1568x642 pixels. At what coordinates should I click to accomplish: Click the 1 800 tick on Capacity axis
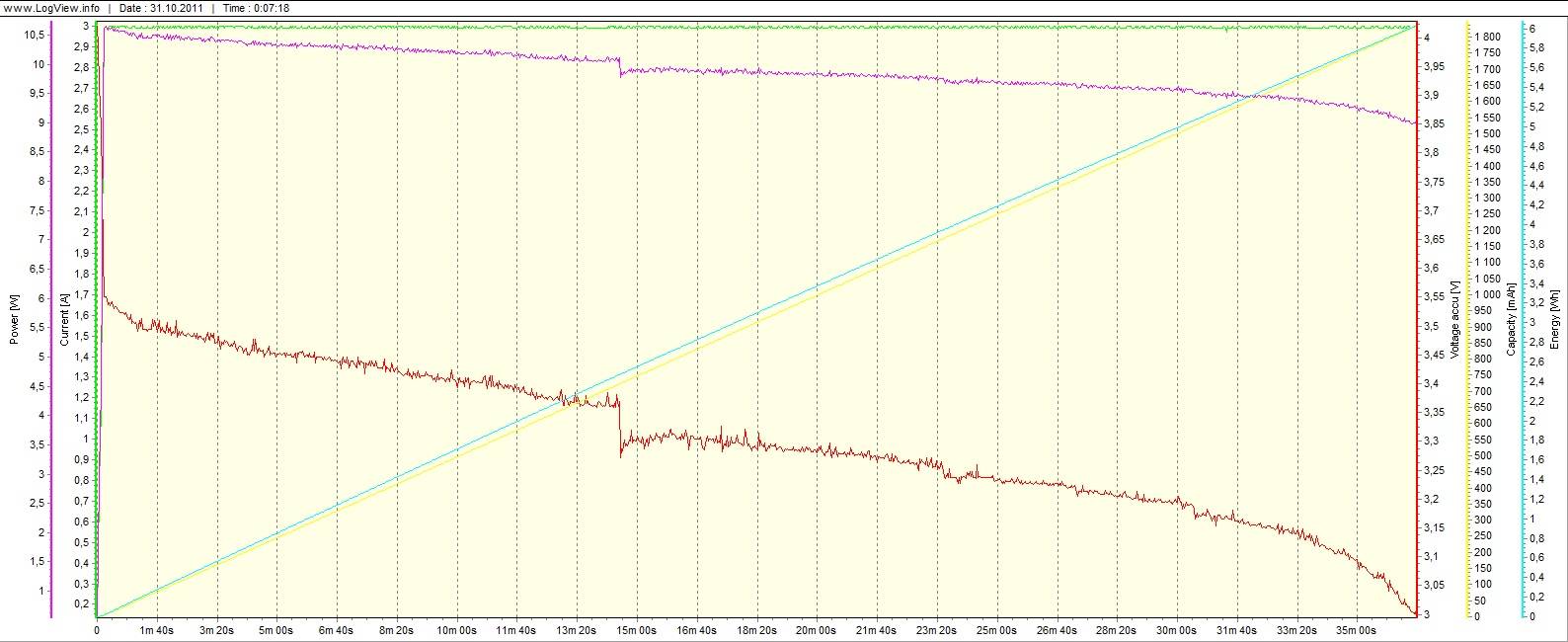(x=1487, y=37)
